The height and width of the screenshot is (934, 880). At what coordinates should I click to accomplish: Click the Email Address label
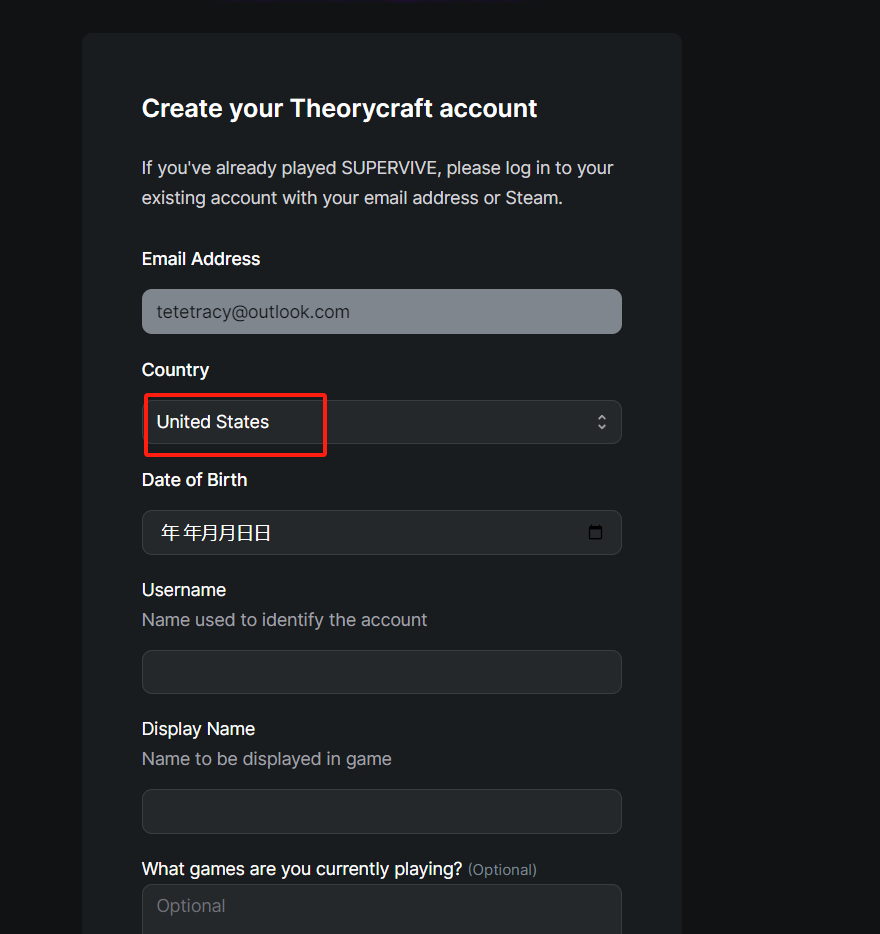coord(201,259)
